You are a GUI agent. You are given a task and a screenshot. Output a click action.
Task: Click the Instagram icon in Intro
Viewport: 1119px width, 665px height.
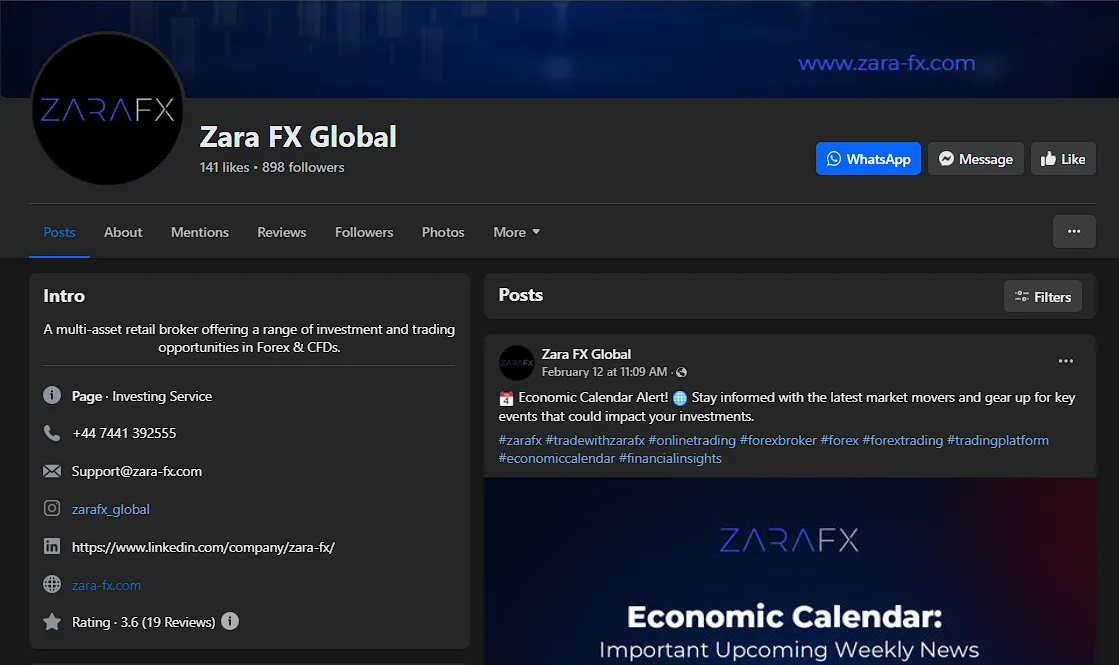pos(52,508)
